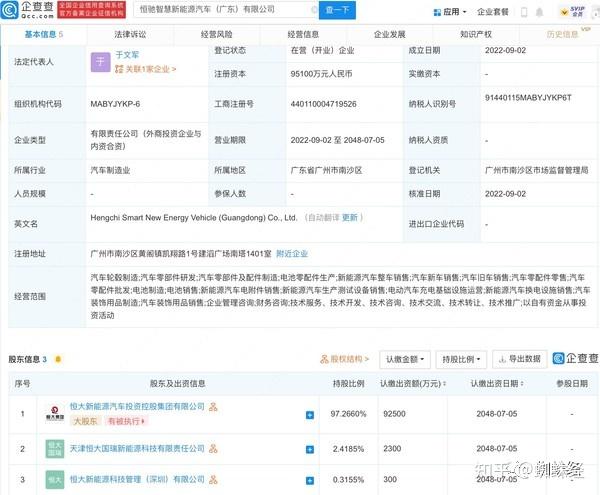
Task: Click the 天津恒大国瑞 green logo
Action: coord(55,449)
